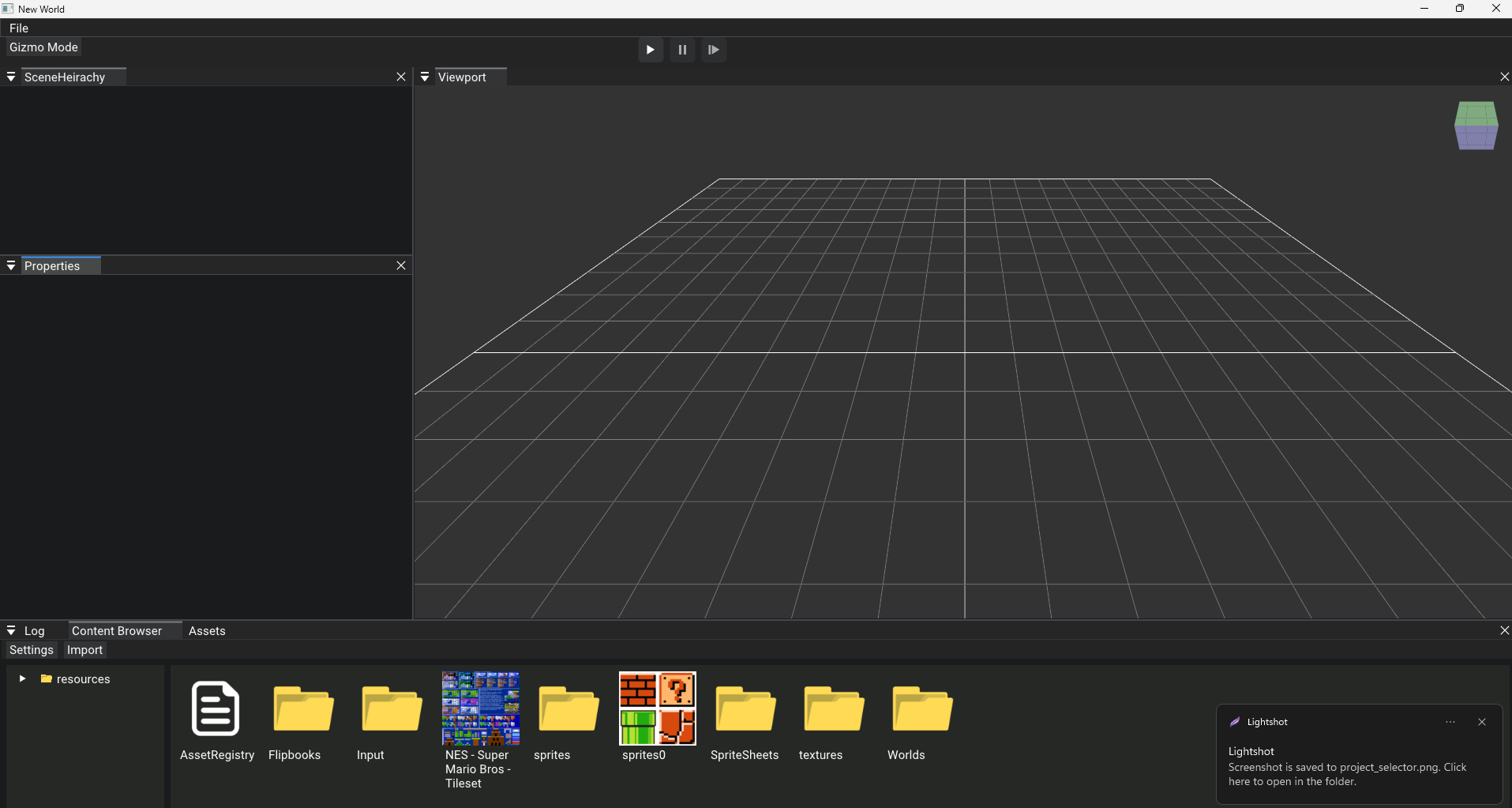
Task: Open Properties panel dropdown arrow
Action: point(11,265)
